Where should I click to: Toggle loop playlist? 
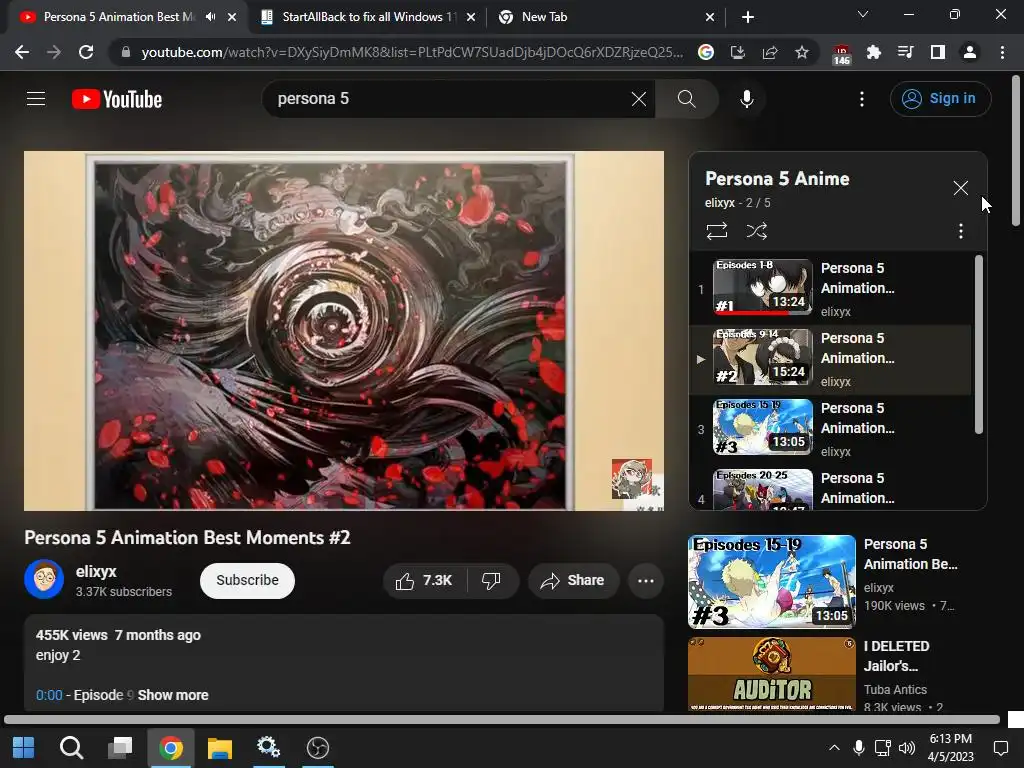716,231
